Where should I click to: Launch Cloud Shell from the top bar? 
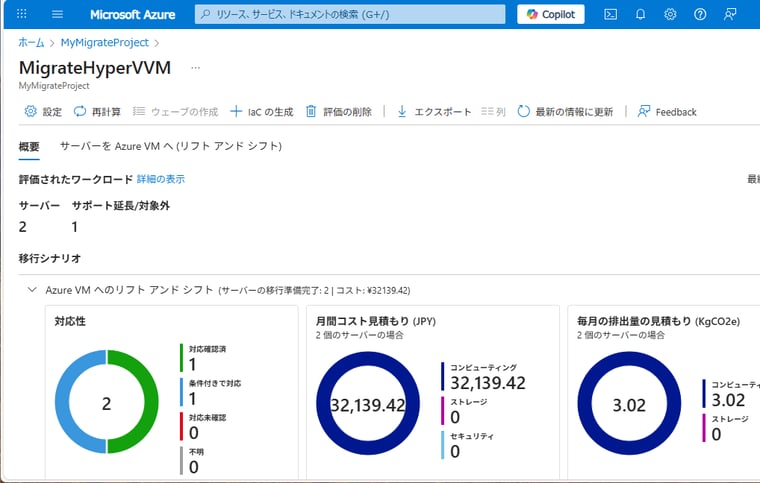[x=610, y=15]
